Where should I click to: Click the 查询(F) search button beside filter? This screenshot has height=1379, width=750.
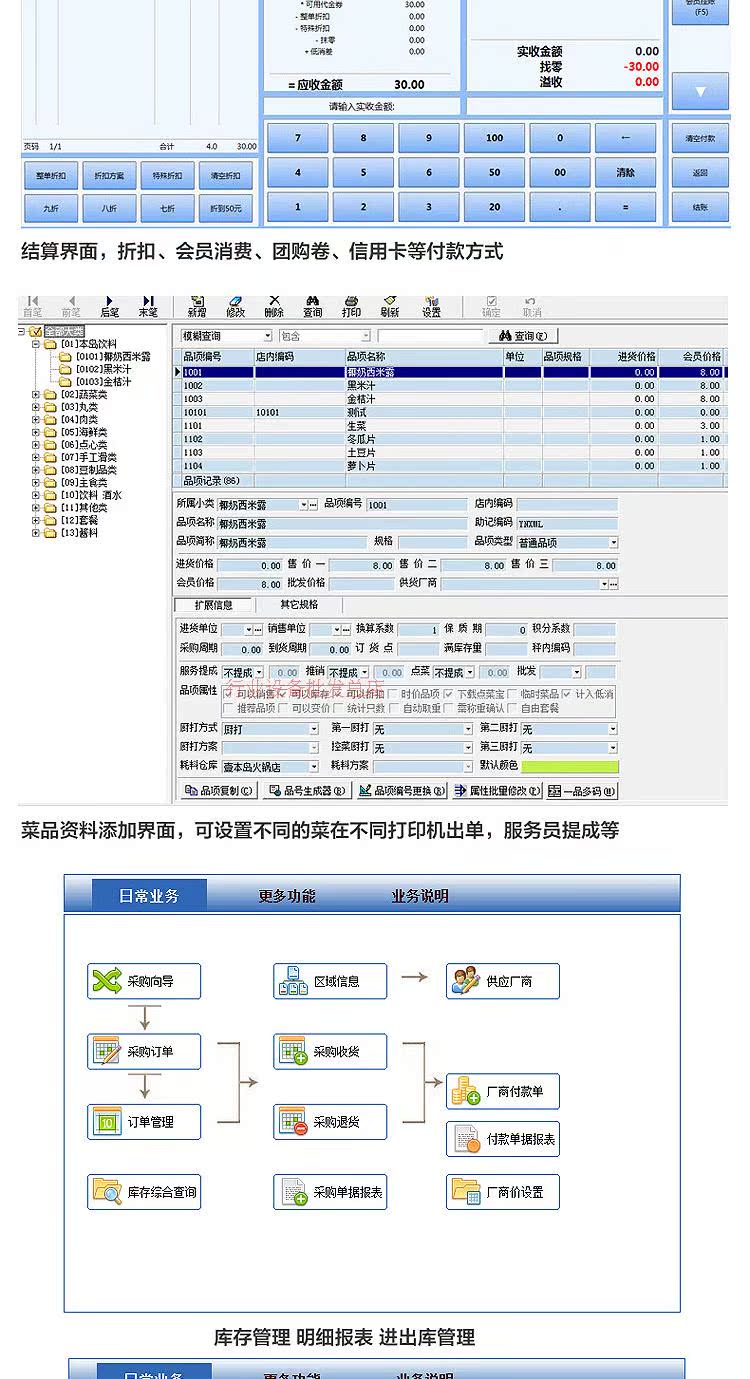coord(522,336)
